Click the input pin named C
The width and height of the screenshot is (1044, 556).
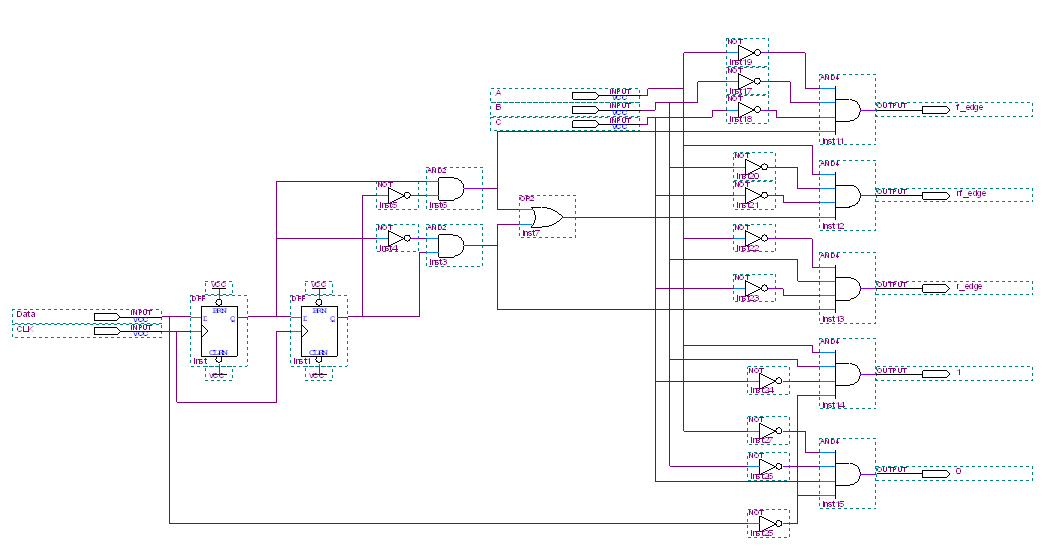pyautogui.click(x=585, y=123)
